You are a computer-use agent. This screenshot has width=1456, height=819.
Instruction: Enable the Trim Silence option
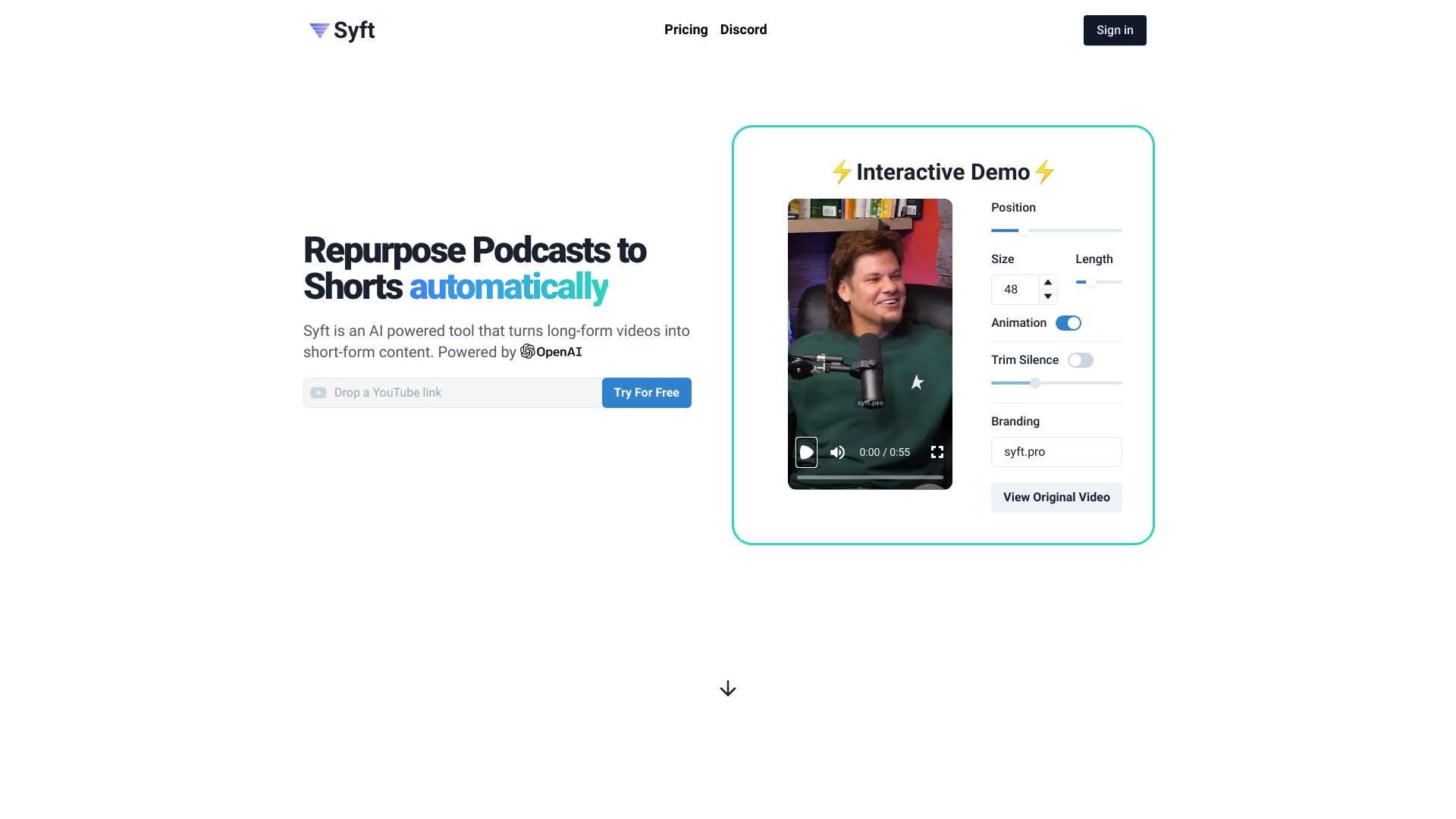pos(1080,359)
